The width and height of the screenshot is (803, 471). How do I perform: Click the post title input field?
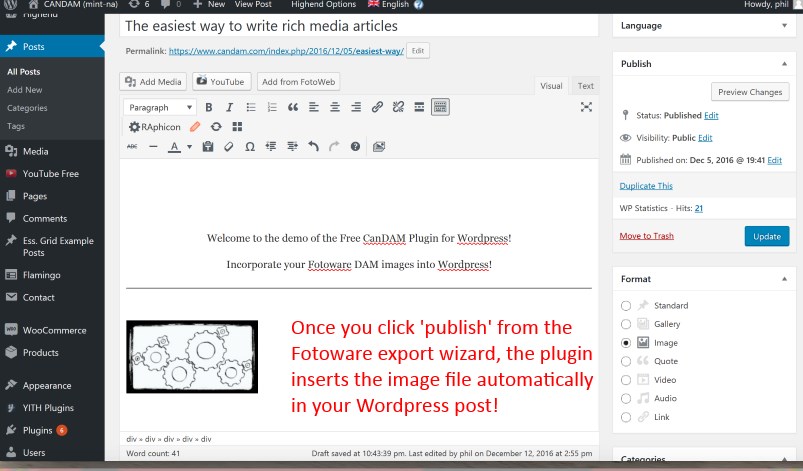[x=359, y=26]
